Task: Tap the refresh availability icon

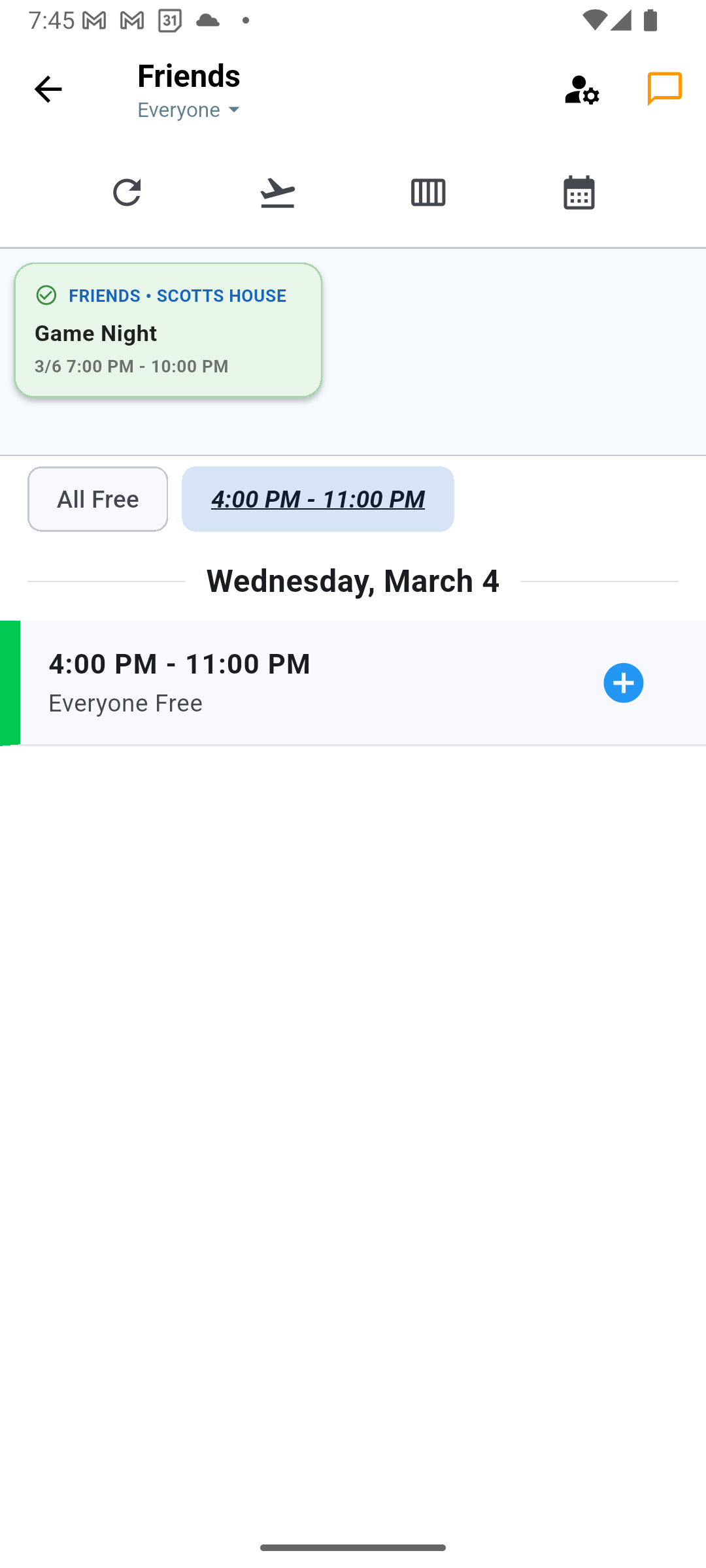Action: (127, 193)
